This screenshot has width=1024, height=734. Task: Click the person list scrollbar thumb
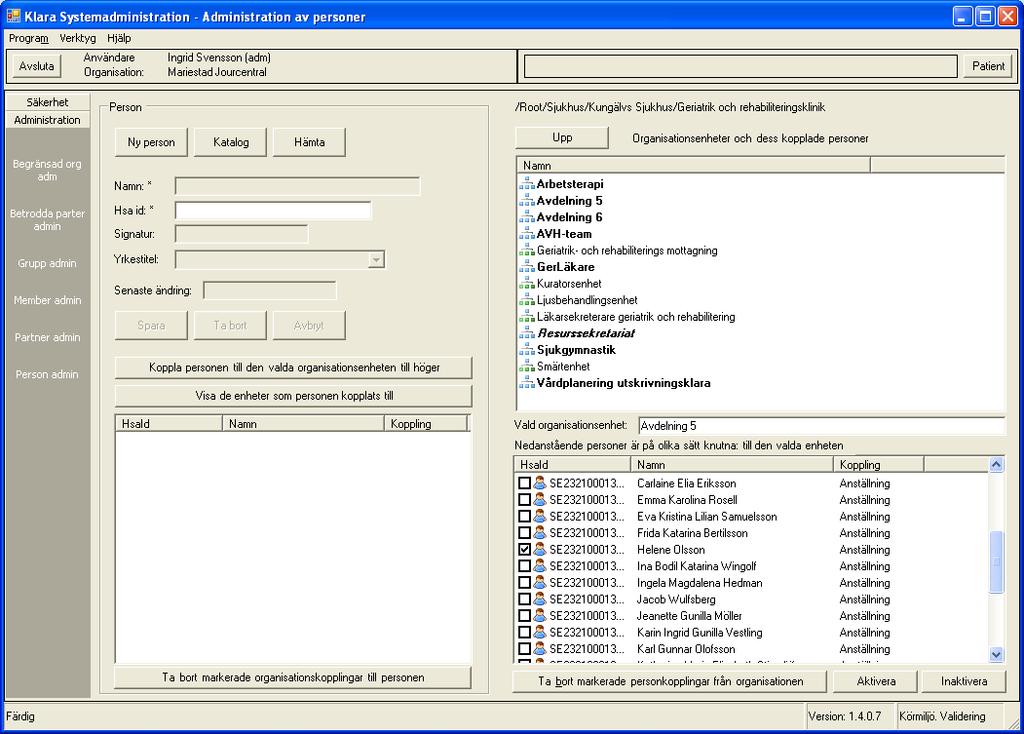(997, 562)
